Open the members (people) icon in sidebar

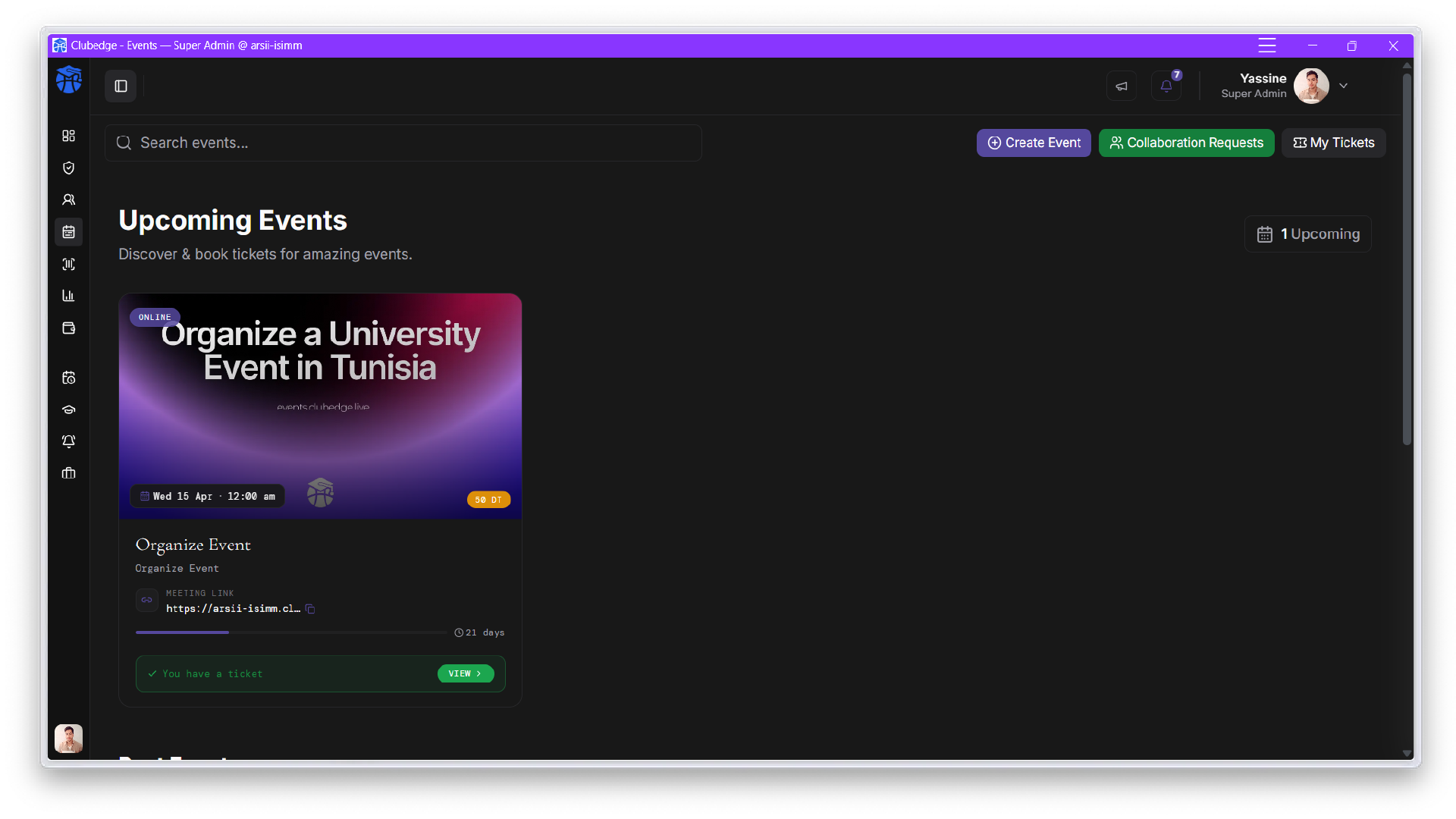tap(69, 199)
